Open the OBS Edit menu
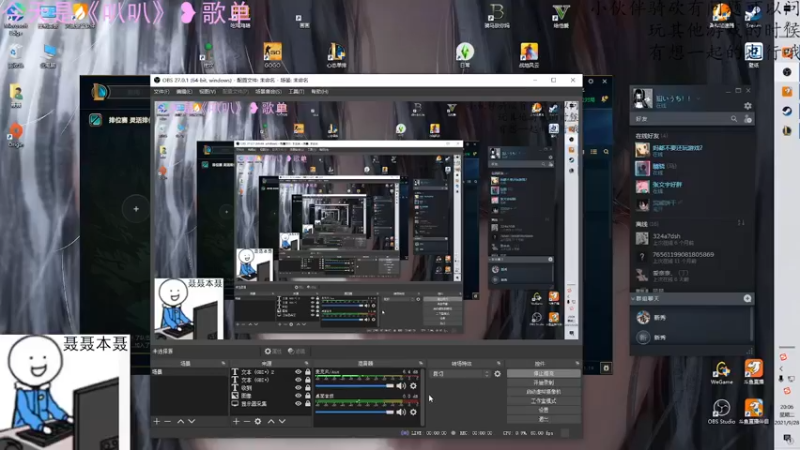Viewport: 800px width, 450px height. click(x=184, y=92)
